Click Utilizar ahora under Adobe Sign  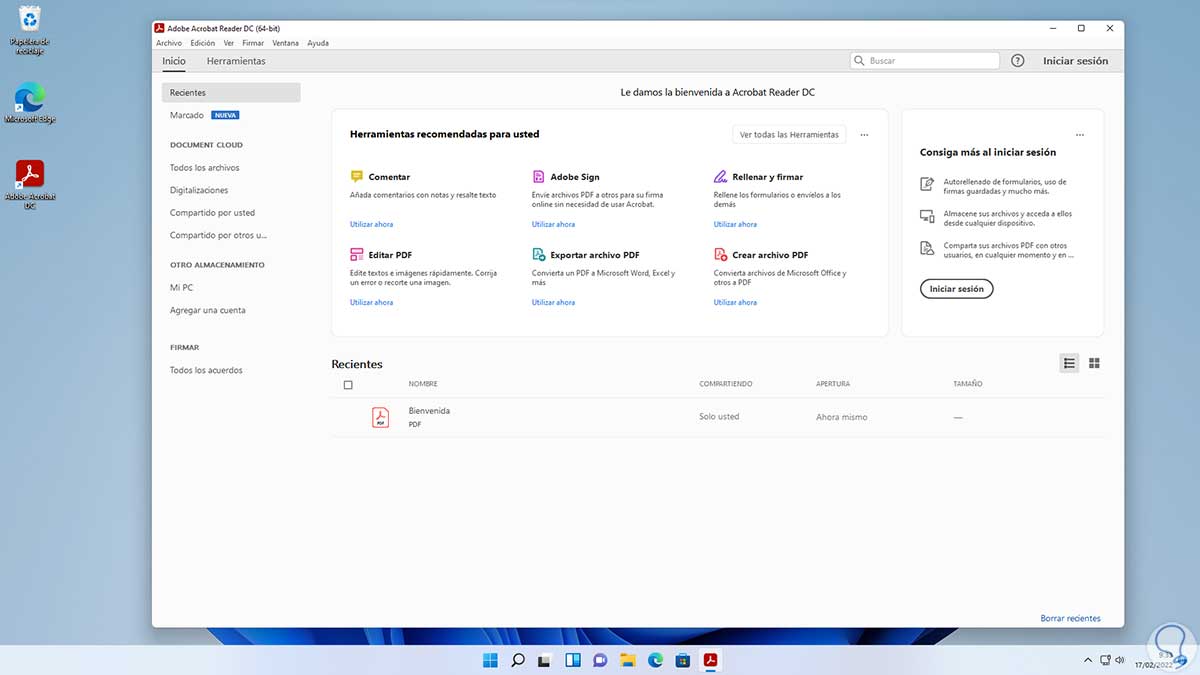553,224
